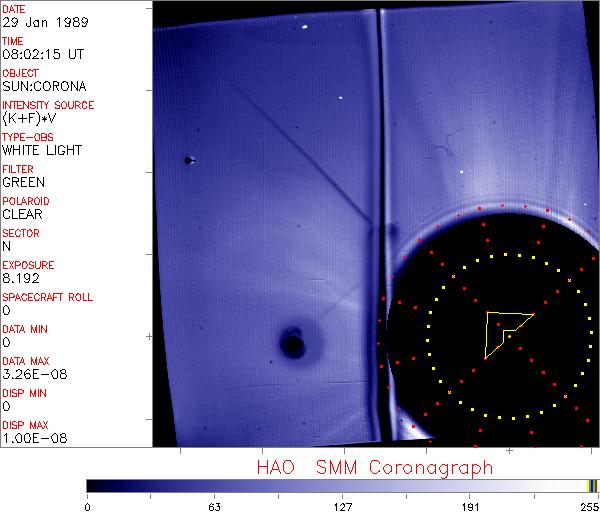Click the POLAROID label

[26, 201]
